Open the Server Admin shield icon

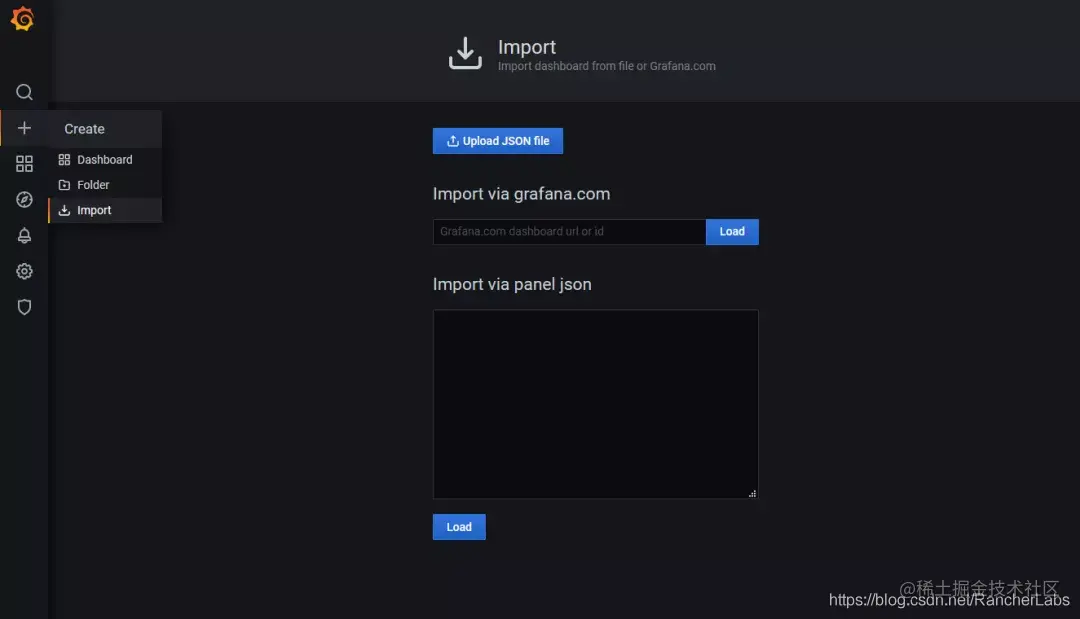pyautogui.click(x=24, y=306)
